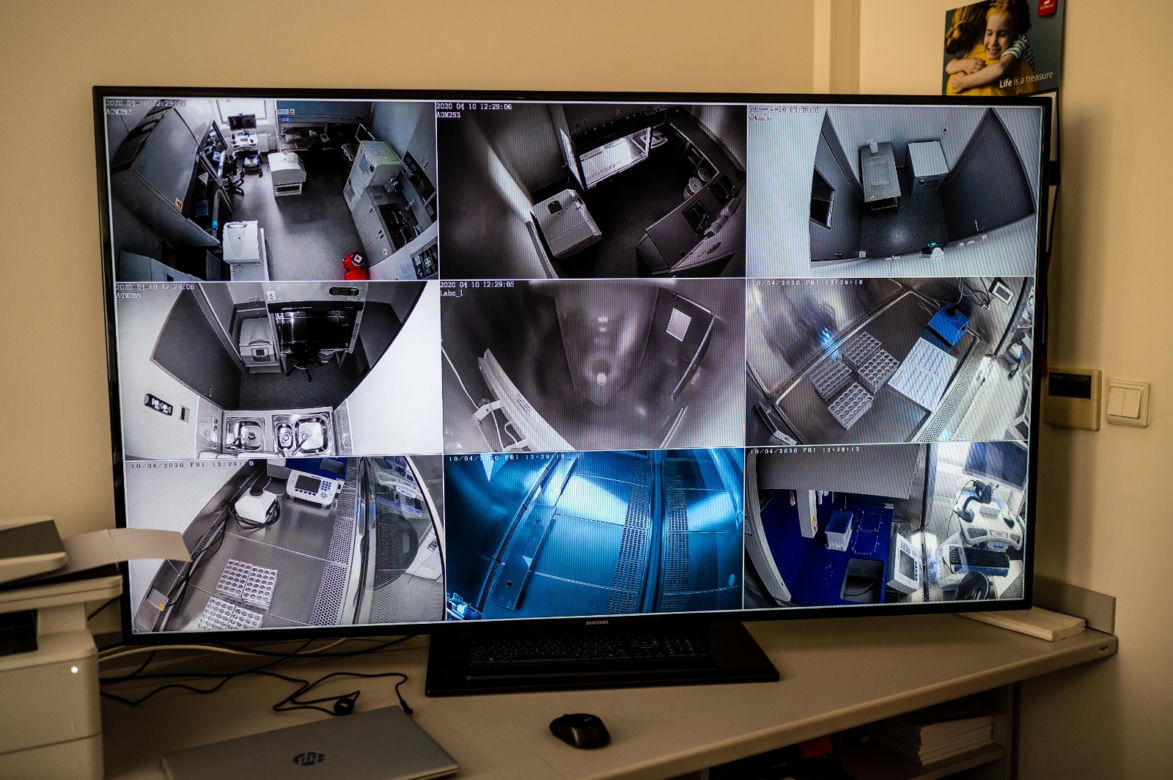Select the blue-tinted empty cabinet feed
The width and height of the screenshot is (1173, 780).
tap(594, 534)
